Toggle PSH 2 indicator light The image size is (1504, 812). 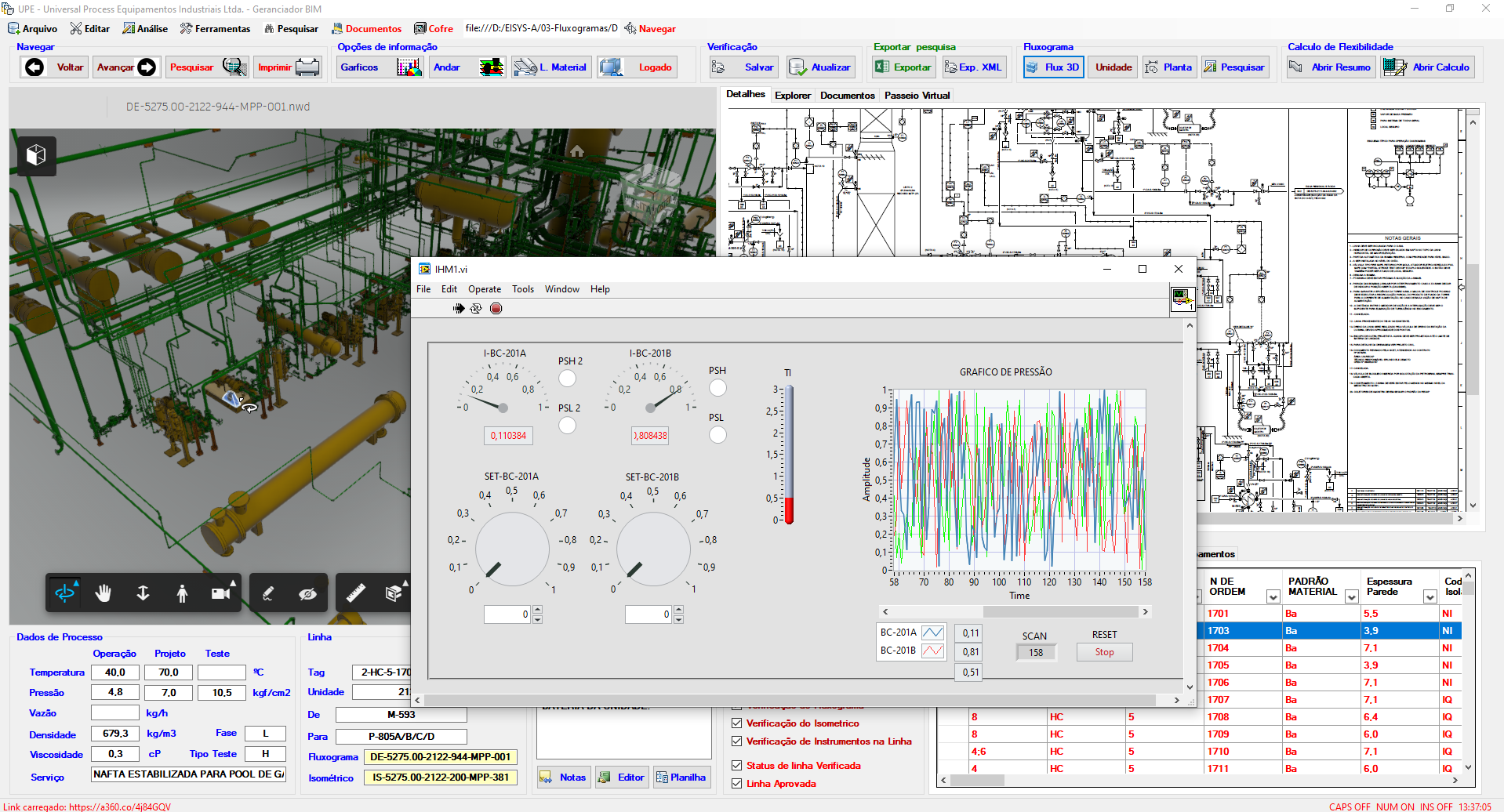point(567,379)
